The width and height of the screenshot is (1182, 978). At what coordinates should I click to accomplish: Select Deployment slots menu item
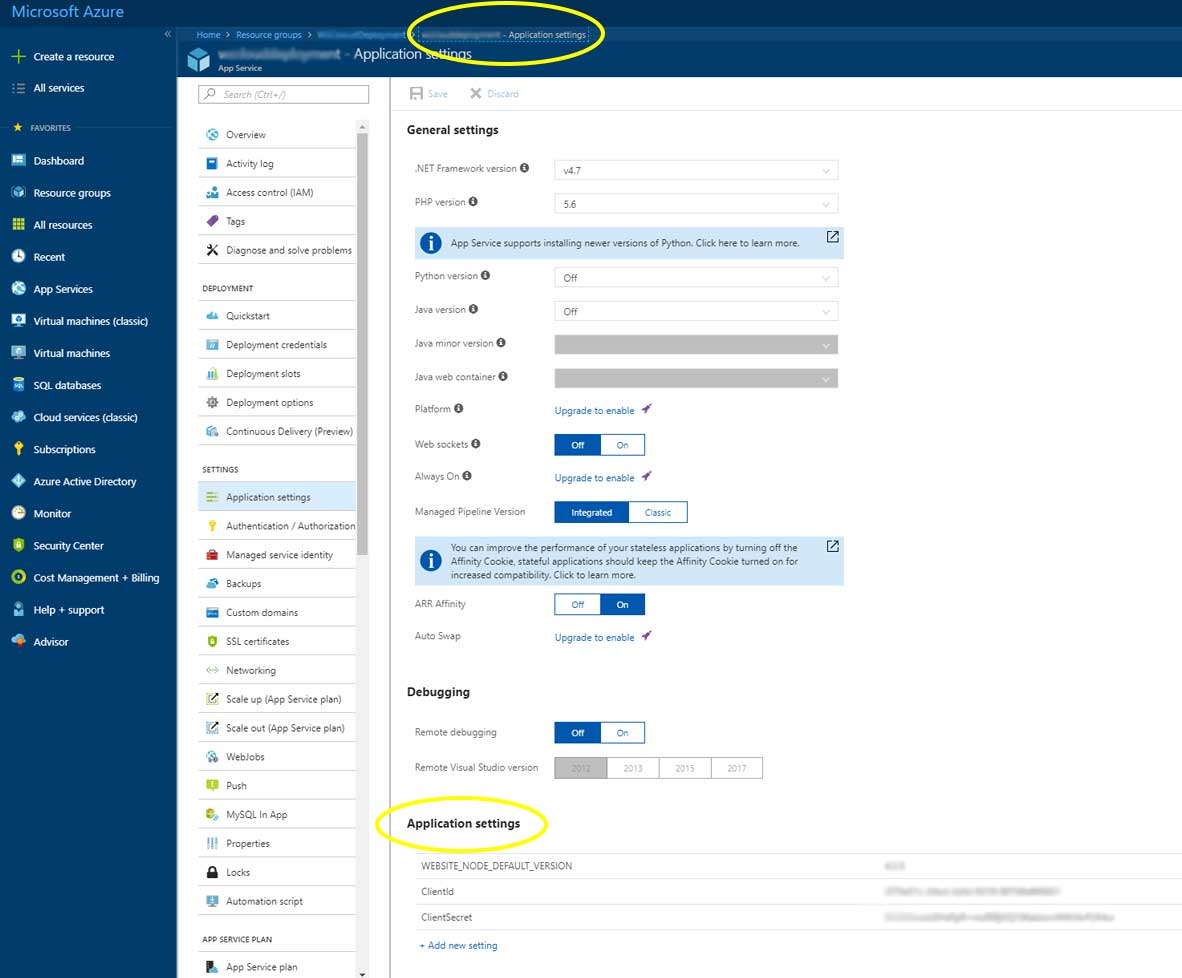[x=263, y=374]
